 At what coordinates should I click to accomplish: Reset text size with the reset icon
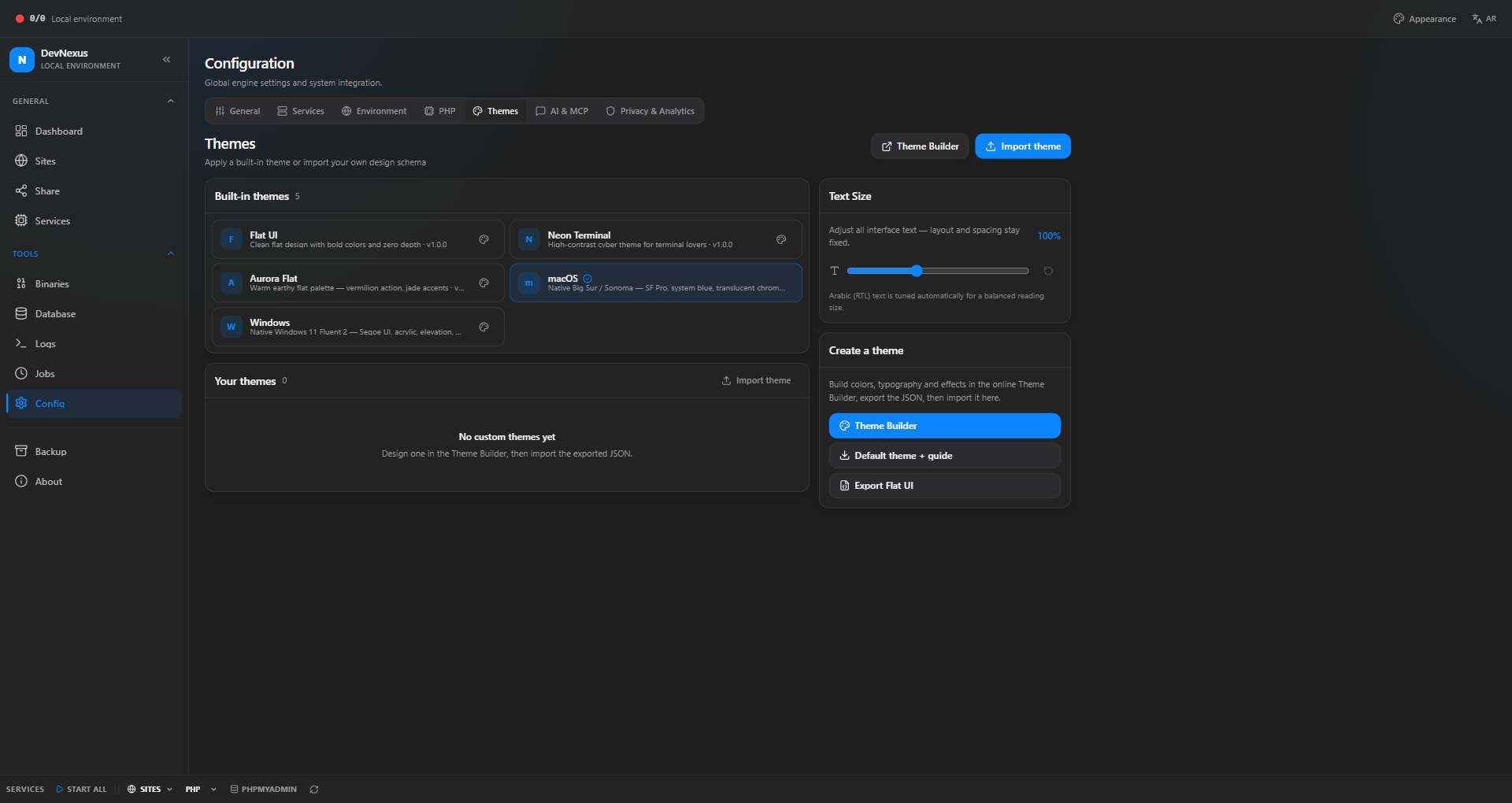point(1048,271)
